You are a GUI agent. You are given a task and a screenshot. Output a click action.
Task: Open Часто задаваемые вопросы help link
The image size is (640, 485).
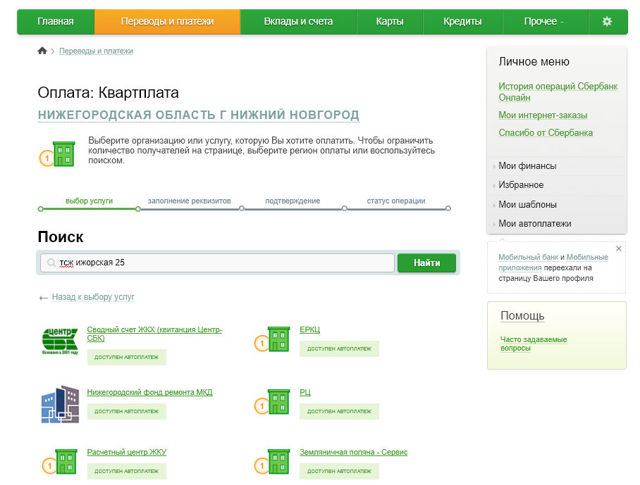(x=533, y=344)
